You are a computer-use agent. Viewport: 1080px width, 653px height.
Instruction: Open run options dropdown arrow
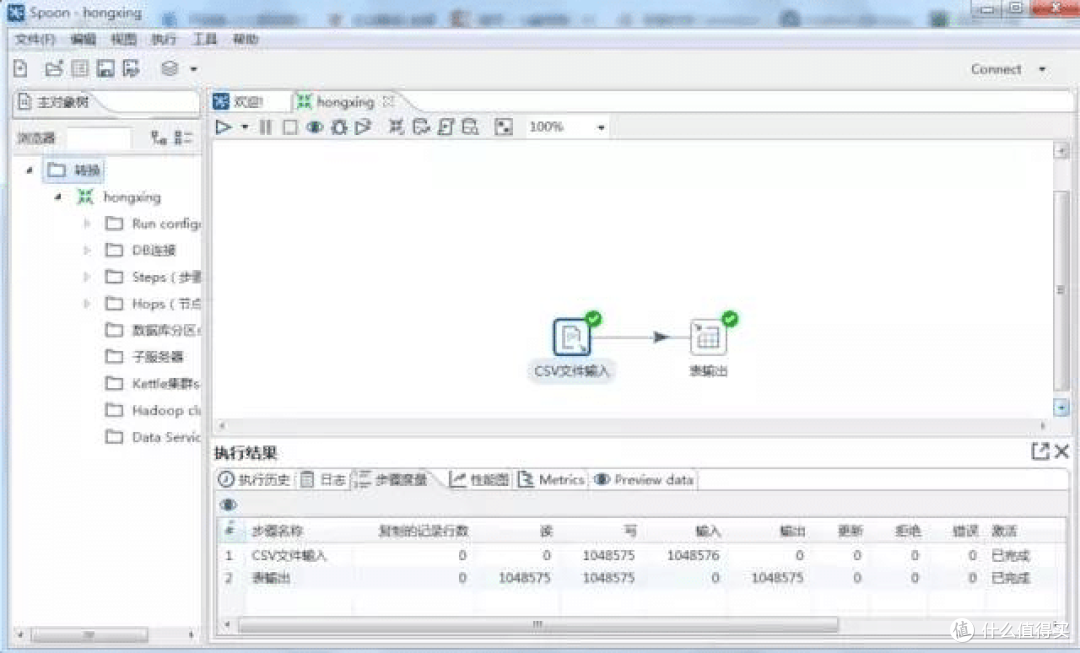[245, 127]
